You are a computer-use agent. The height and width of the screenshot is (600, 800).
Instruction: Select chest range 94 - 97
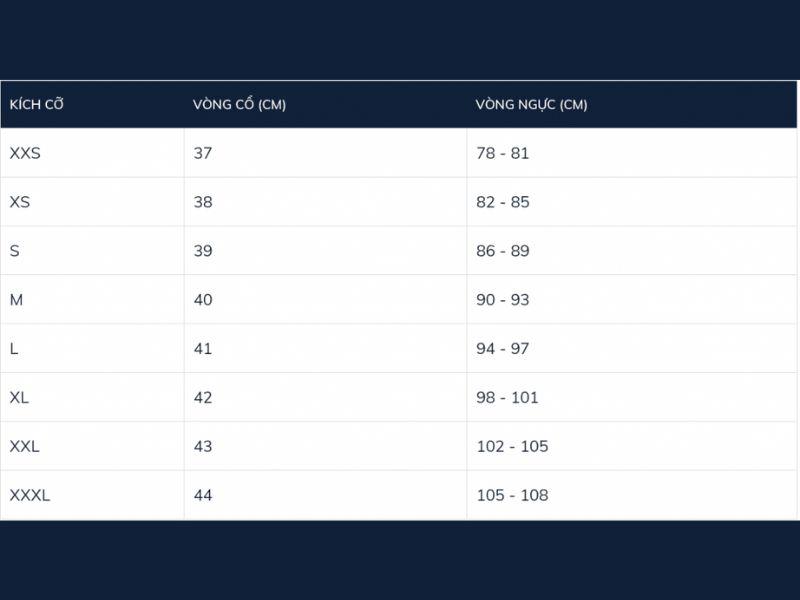(503, 348)
